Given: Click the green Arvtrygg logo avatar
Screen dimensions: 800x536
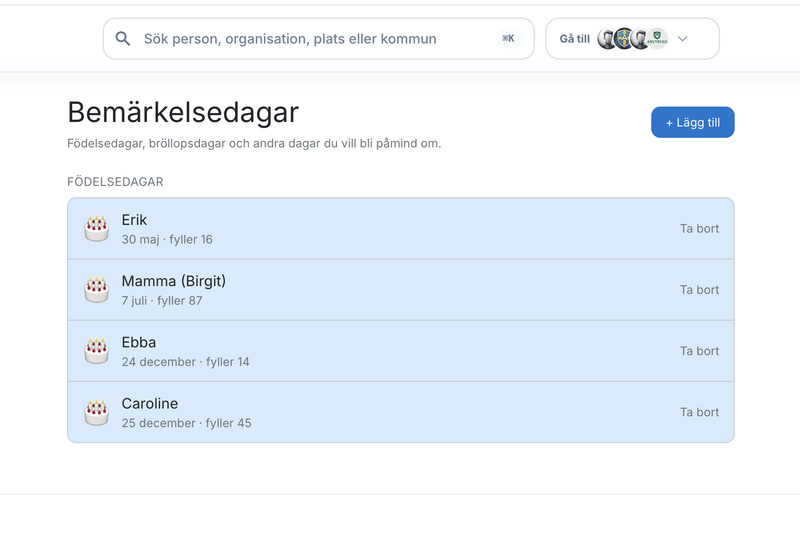Looking at the screenshot, I should click(657, 39).
